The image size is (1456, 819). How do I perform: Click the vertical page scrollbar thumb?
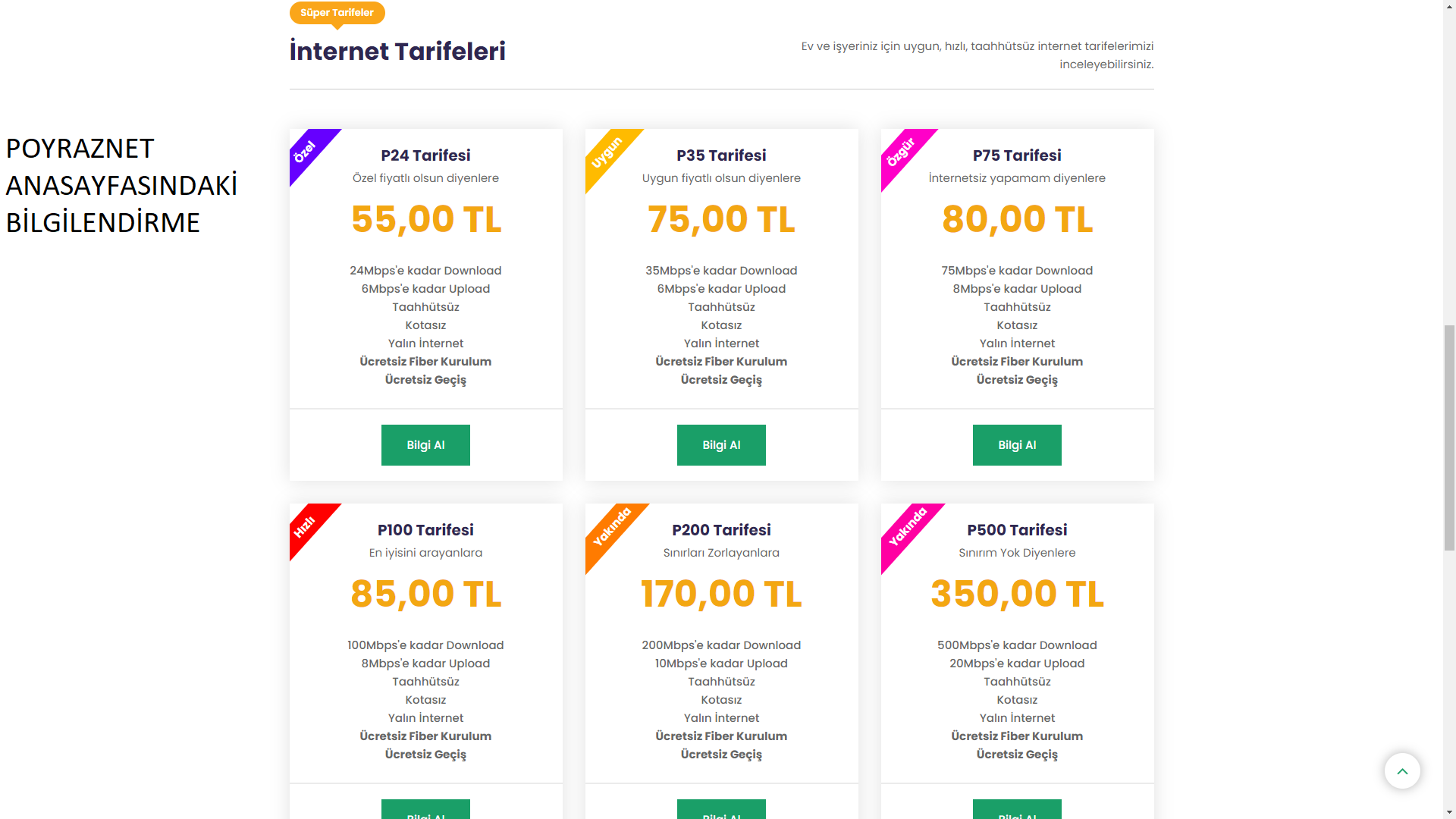(x=1449, y=436)
